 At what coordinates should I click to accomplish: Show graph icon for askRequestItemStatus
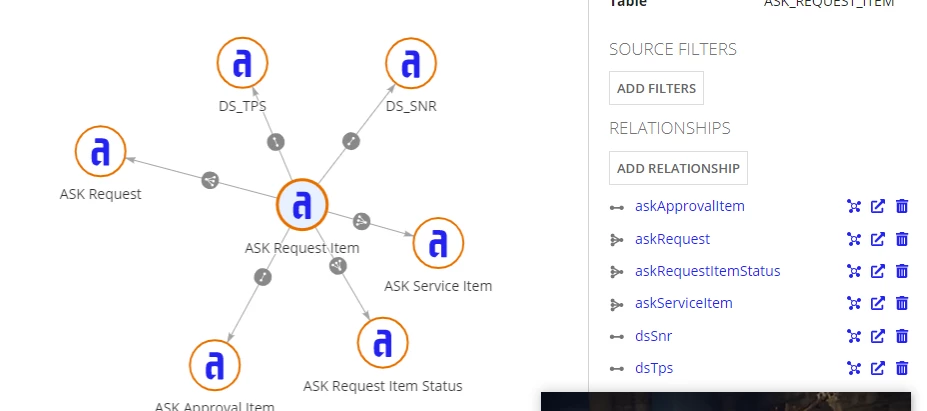(x=854, y=271)
